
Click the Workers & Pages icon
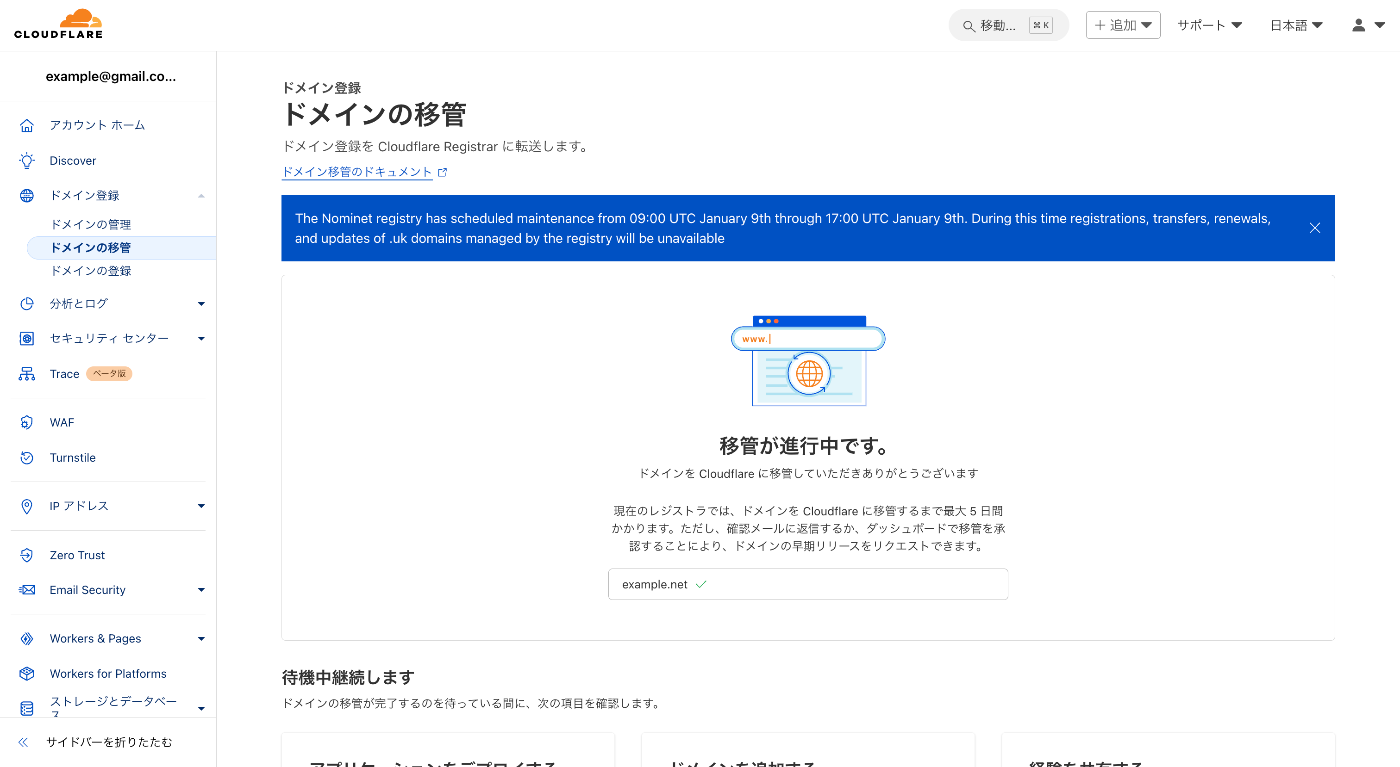[x=27, y=639]
